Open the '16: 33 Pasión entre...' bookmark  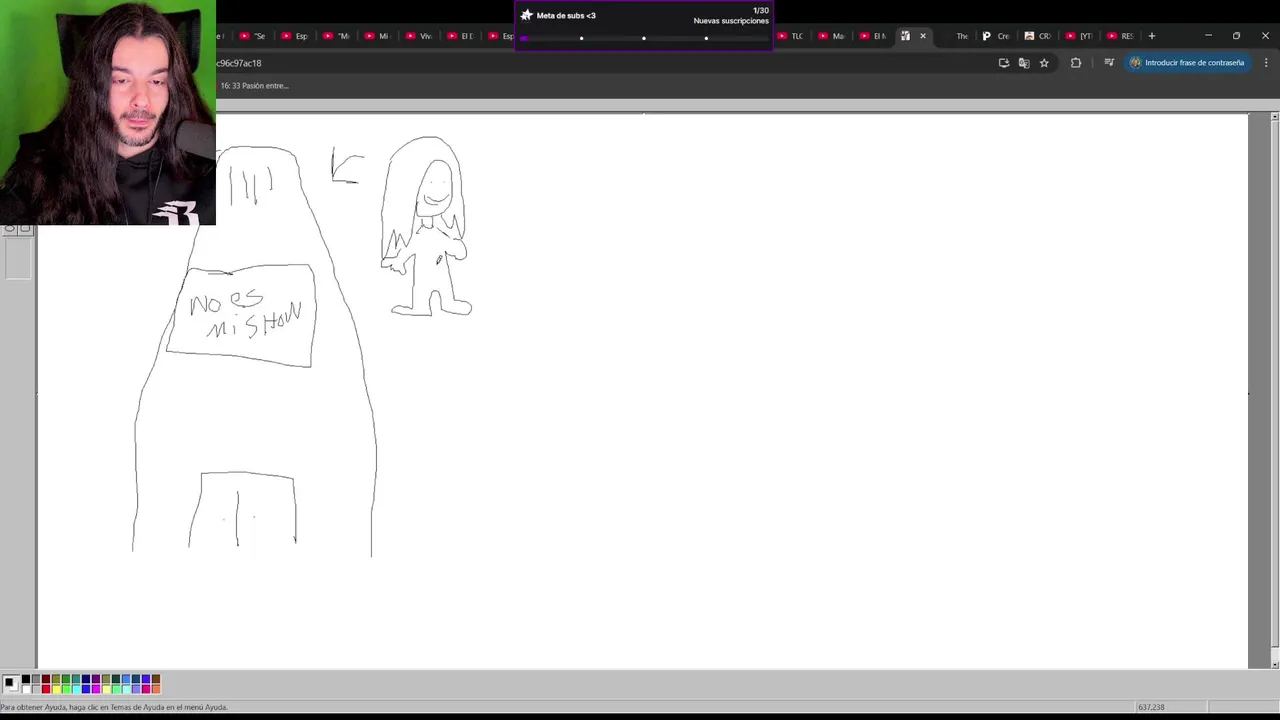[254, 86]
